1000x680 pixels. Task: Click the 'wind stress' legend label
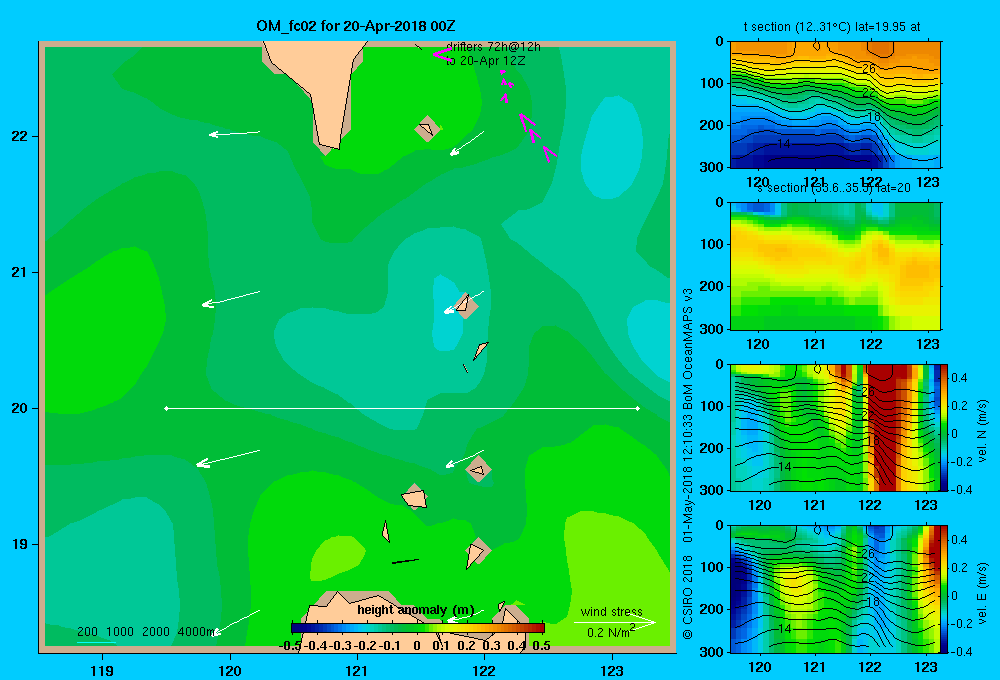[x=612, y=612]
